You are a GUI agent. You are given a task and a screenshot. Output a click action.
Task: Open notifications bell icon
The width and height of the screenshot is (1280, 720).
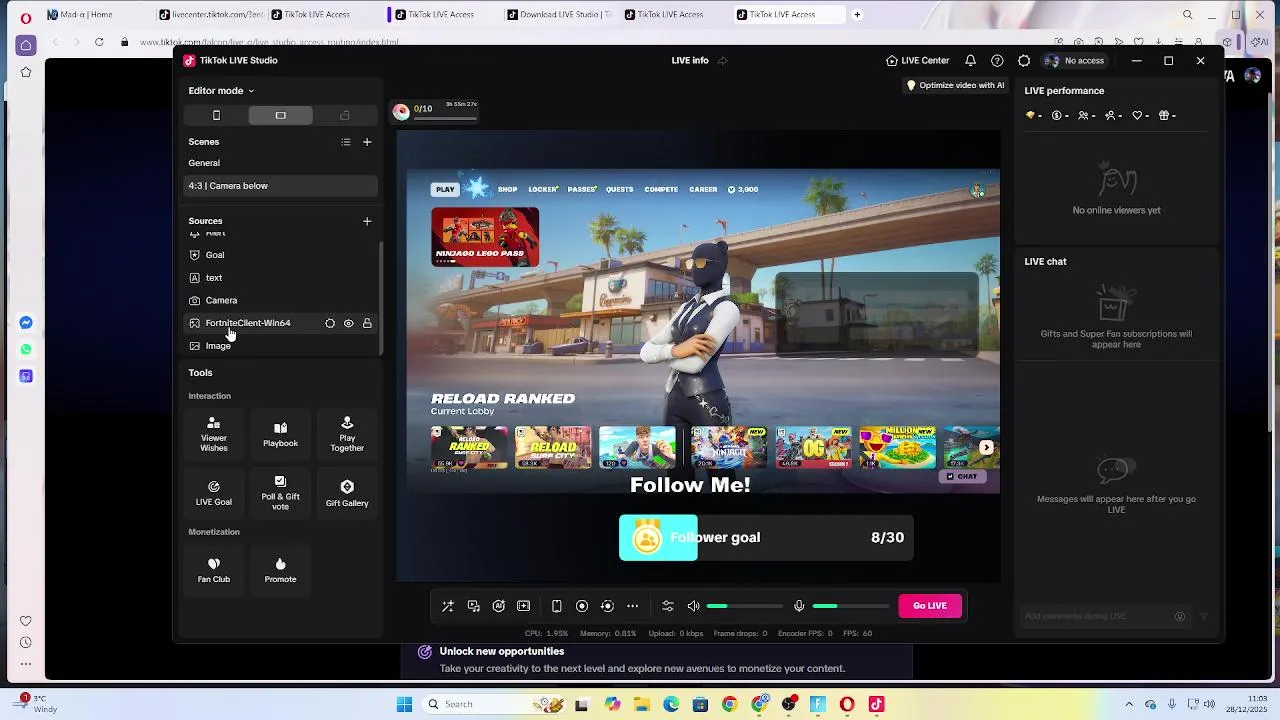pyautogui.click(x=970, y=61)
